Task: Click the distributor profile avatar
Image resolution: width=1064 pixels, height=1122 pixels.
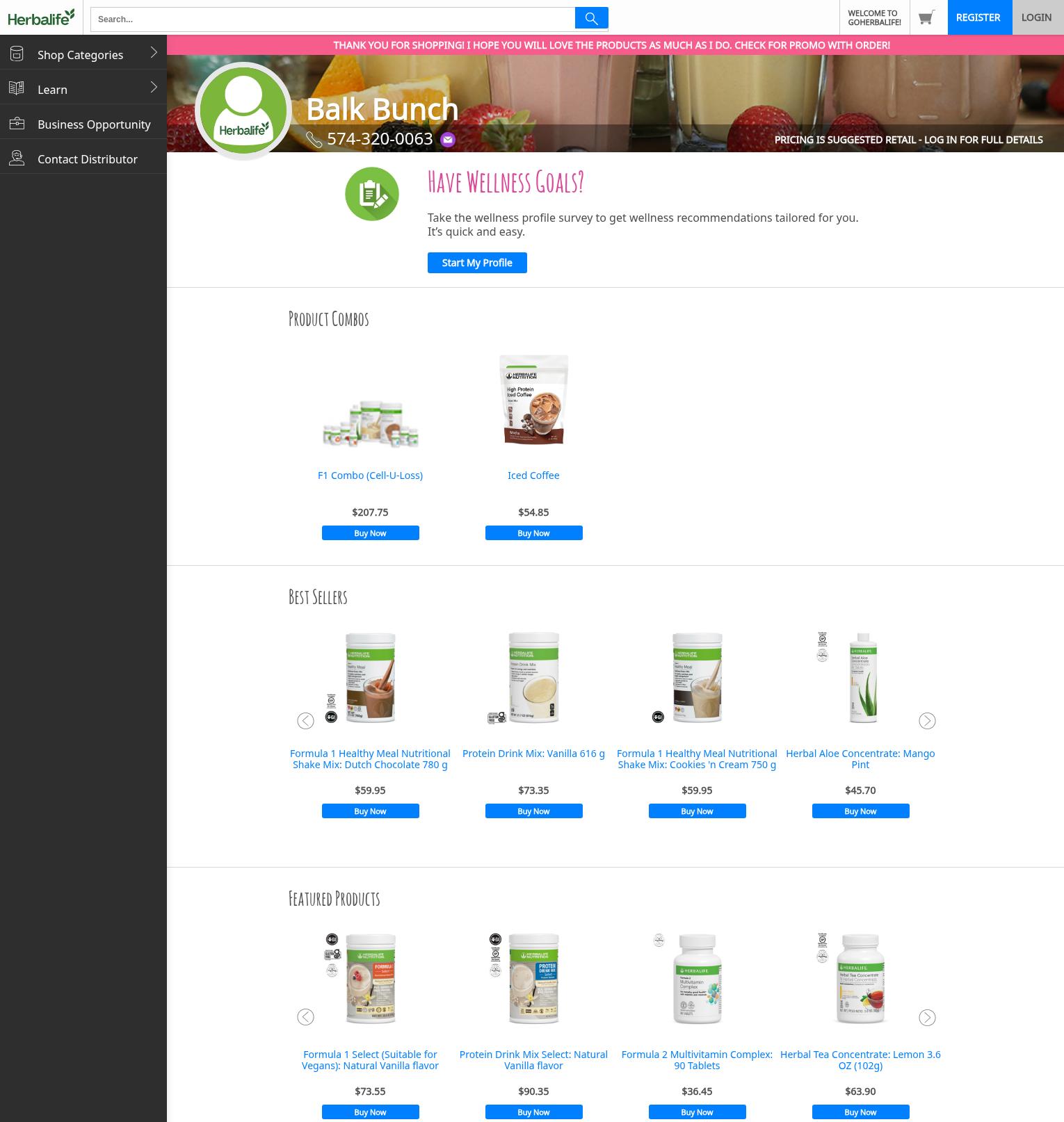Action: coord(243,111)
